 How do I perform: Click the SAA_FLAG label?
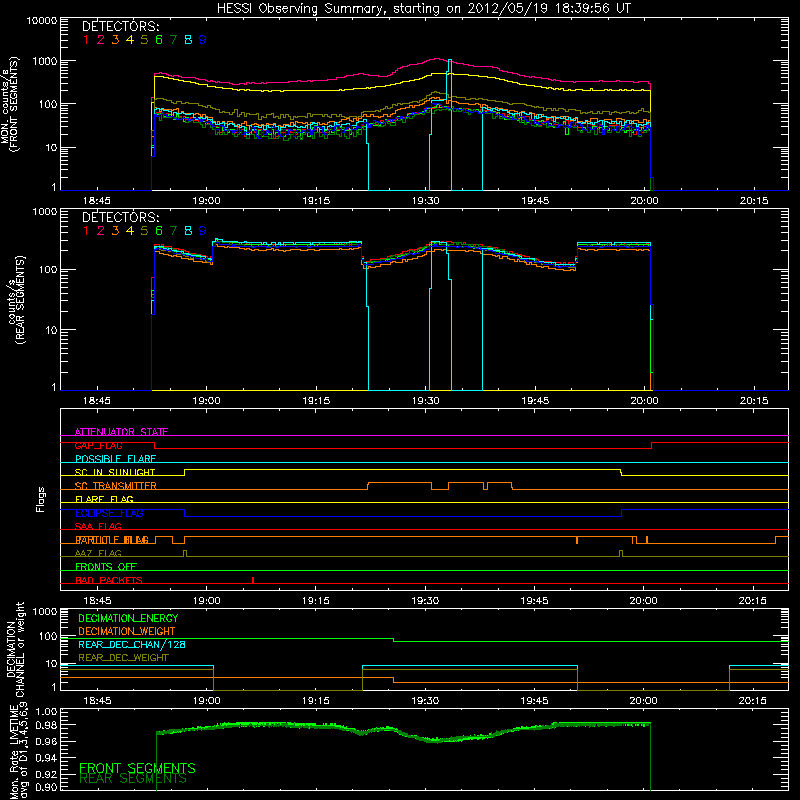[x=98, y=526]
